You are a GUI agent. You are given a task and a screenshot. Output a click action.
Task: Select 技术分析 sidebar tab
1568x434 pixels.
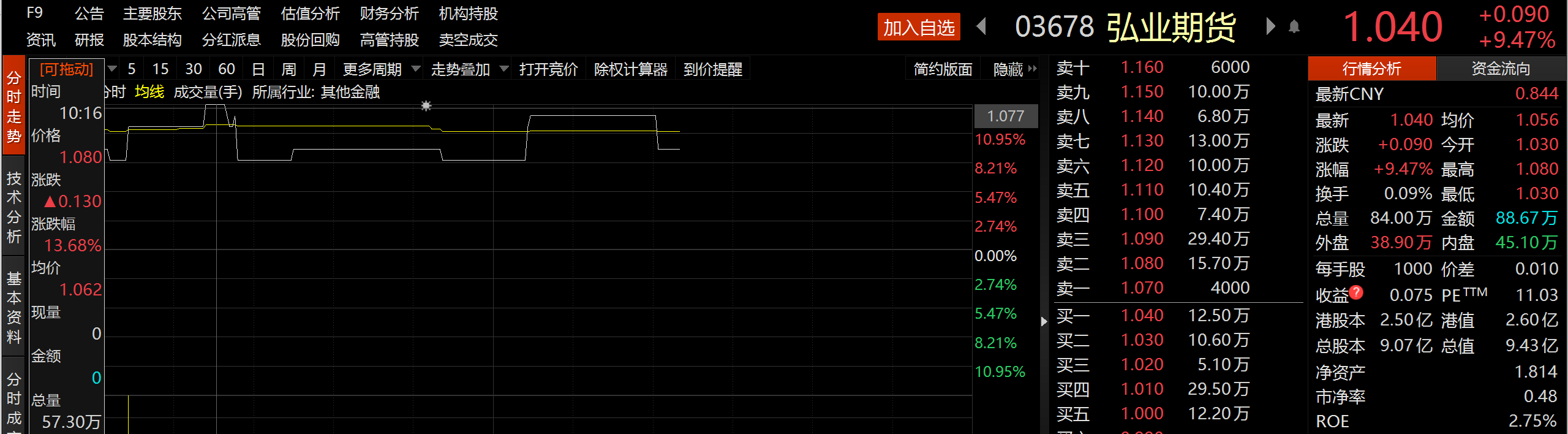(x=13, y=207)
